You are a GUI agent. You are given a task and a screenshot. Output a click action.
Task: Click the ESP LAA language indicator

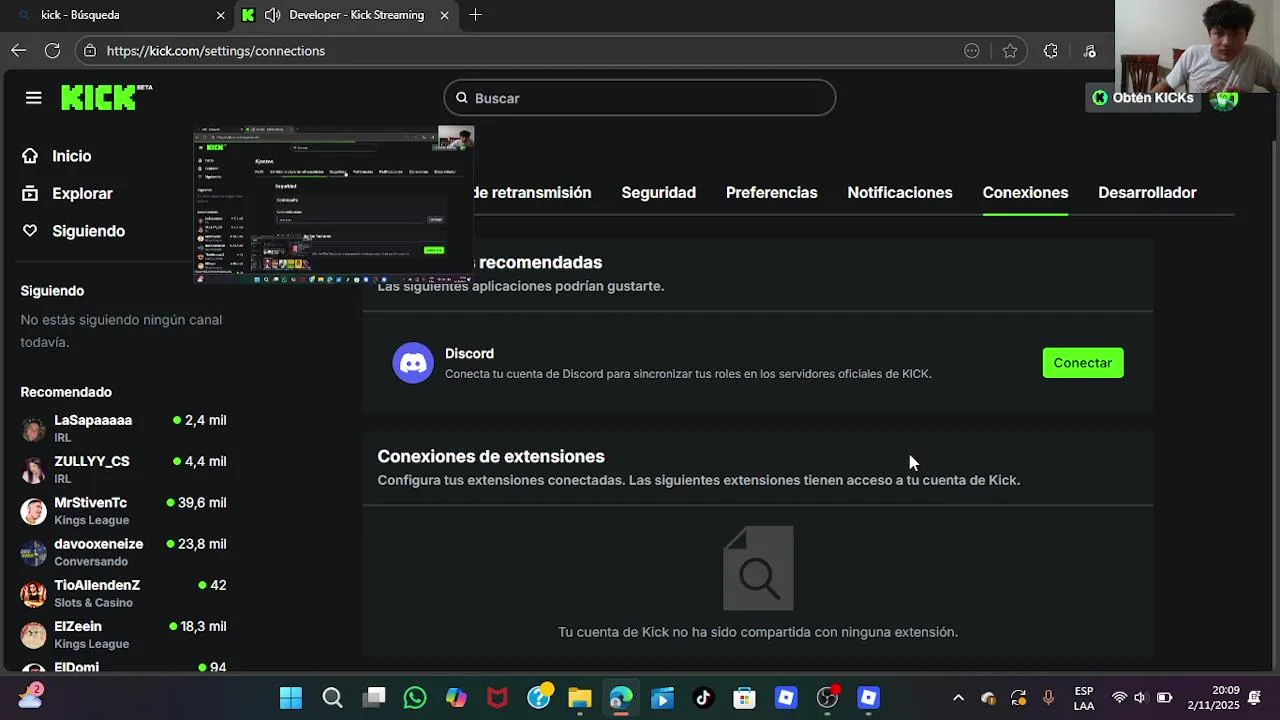pos(1084,698)
